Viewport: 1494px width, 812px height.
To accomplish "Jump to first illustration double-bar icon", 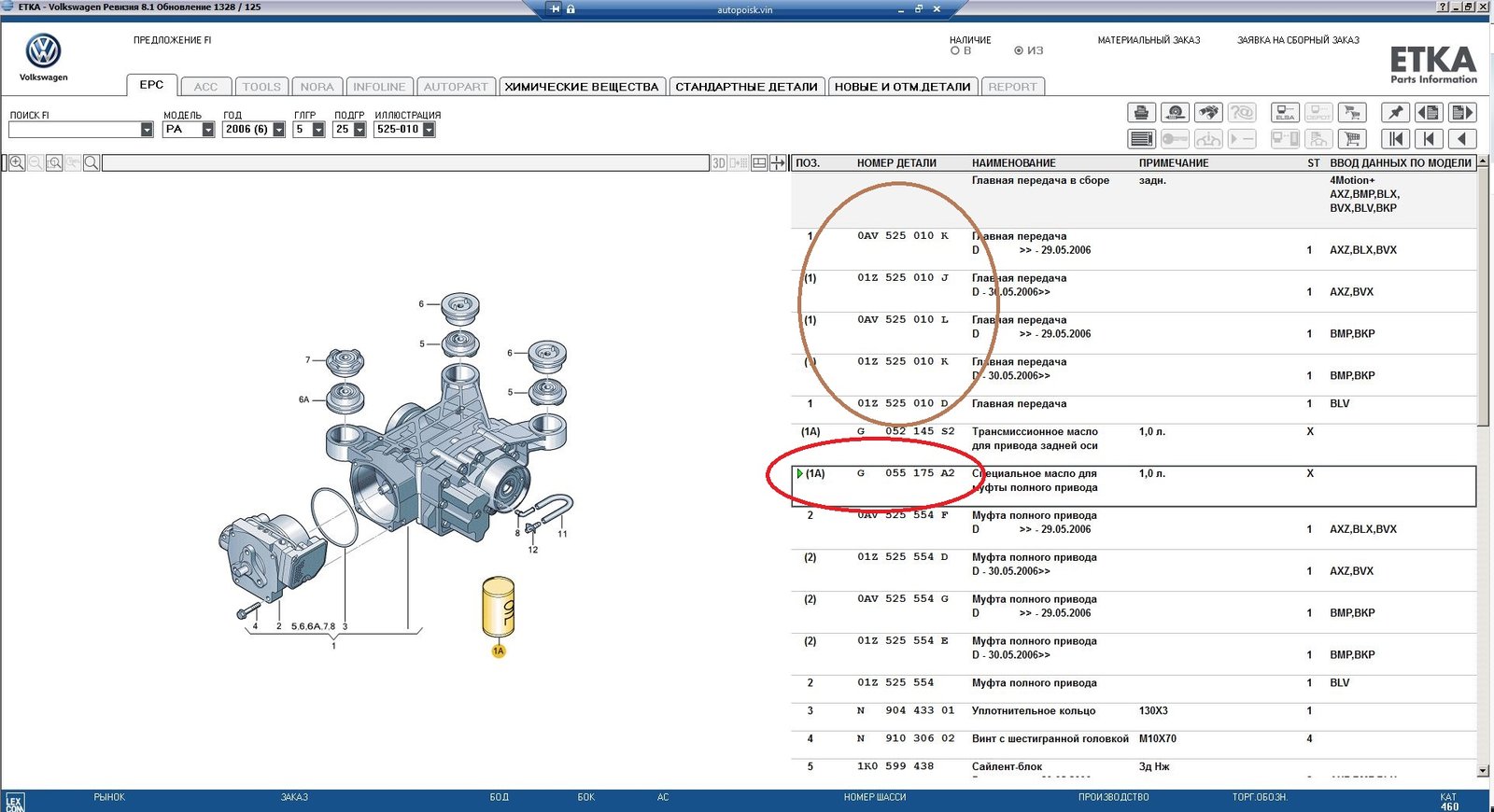I will click(1395, 139).
